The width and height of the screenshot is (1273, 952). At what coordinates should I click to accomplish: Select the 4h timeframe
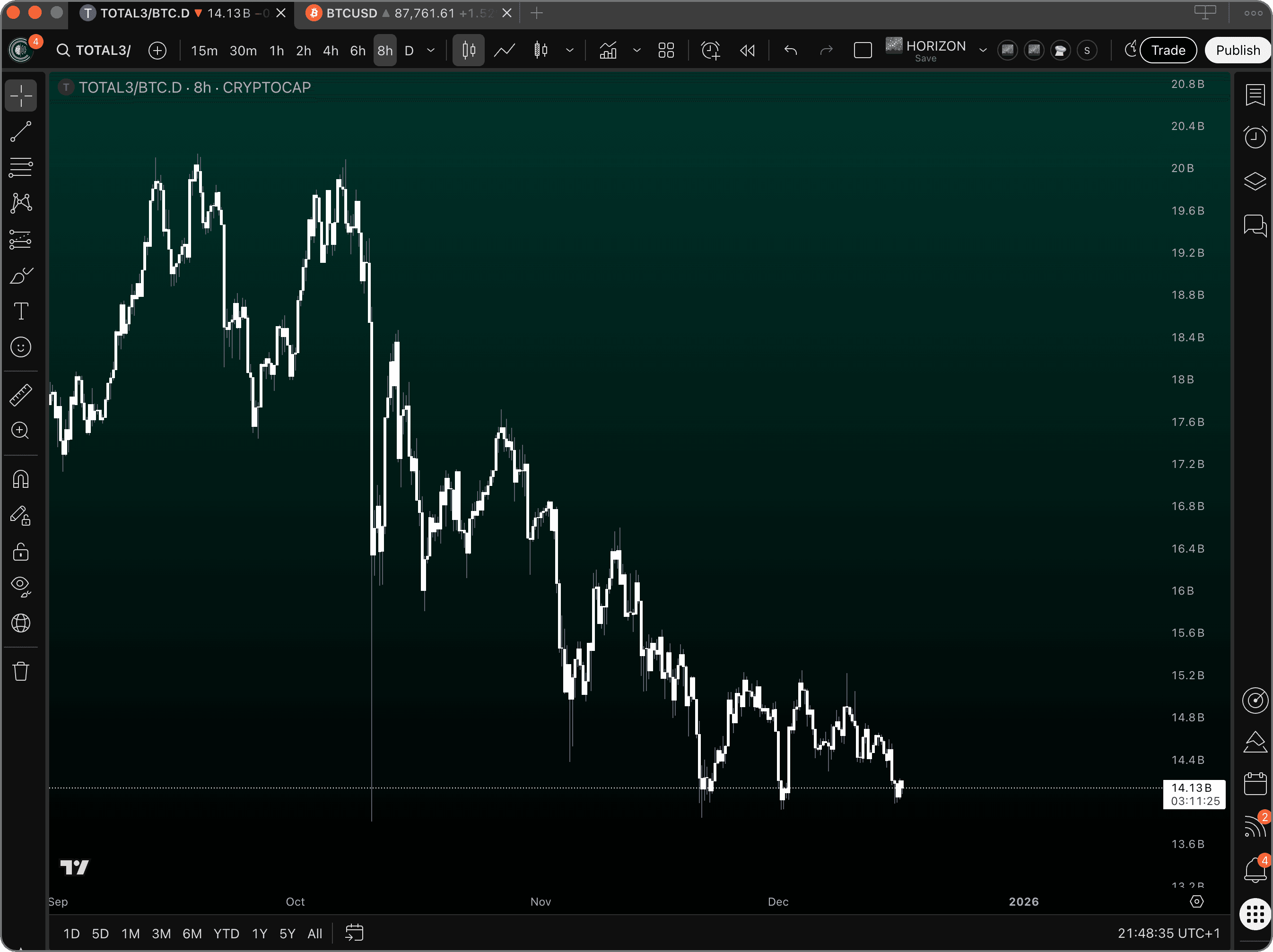[x=331, y=51]
